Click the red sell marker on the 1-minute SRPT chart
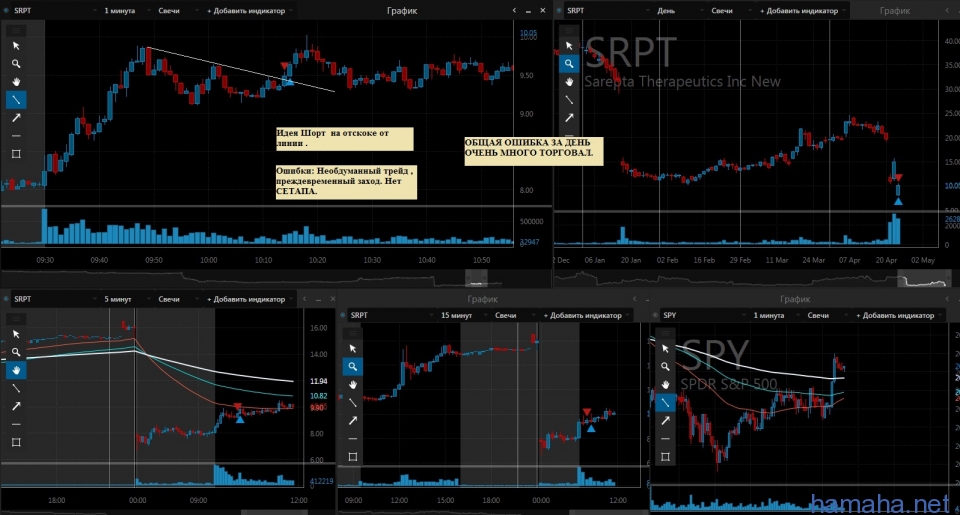The image size is (960, 515). tap(285, 66)
